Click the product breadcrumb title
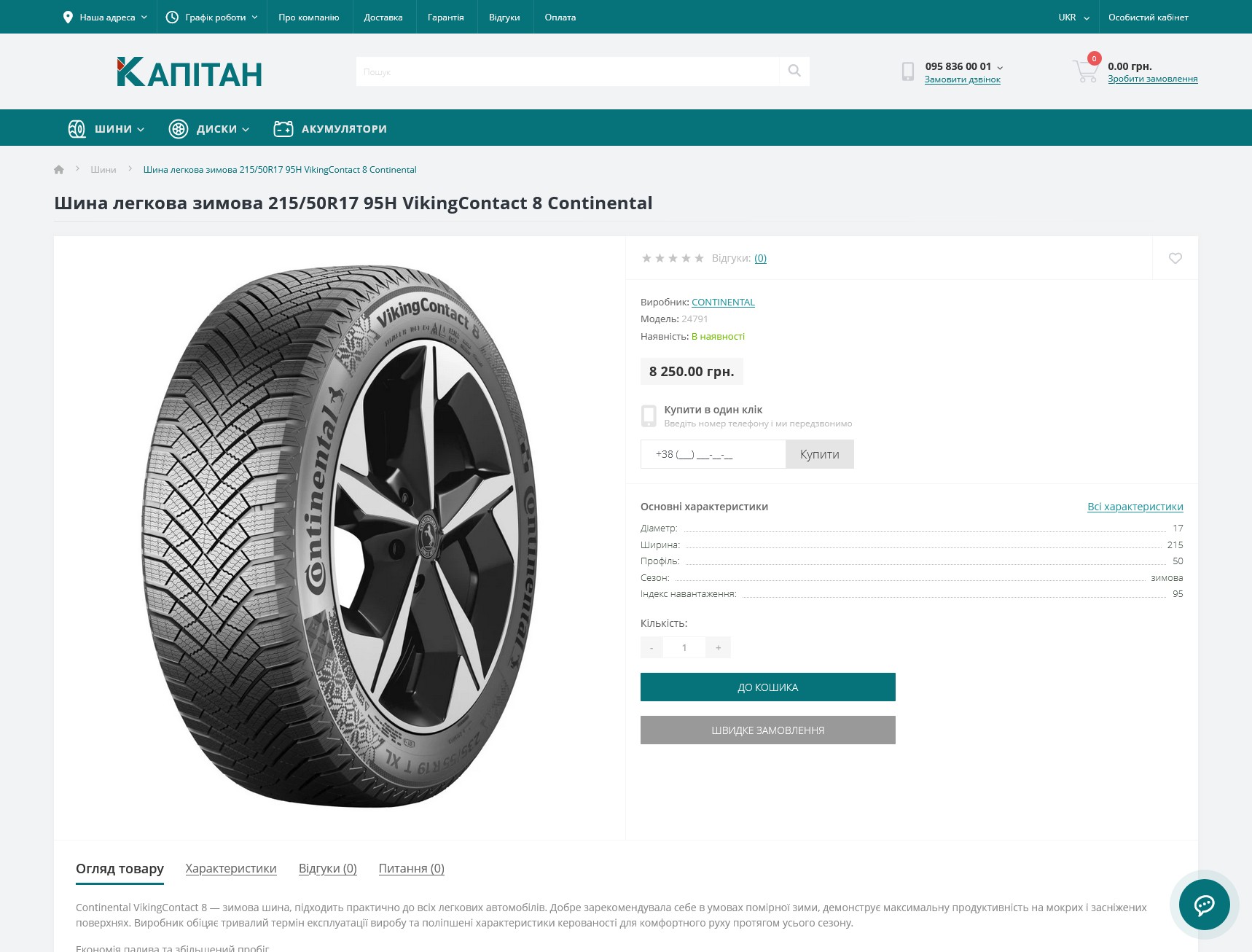The height and width of the screenshot is (952, 1252). coord(280,170)
